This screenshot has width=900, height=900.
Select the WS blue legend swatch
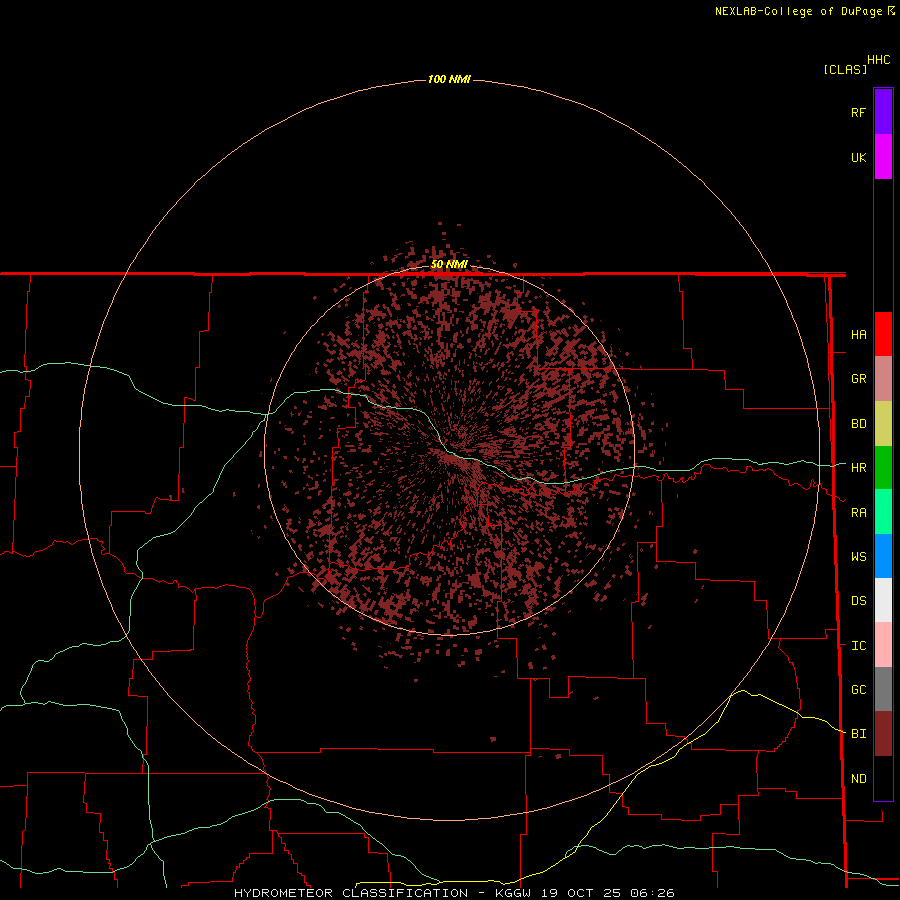pos(883,556)
